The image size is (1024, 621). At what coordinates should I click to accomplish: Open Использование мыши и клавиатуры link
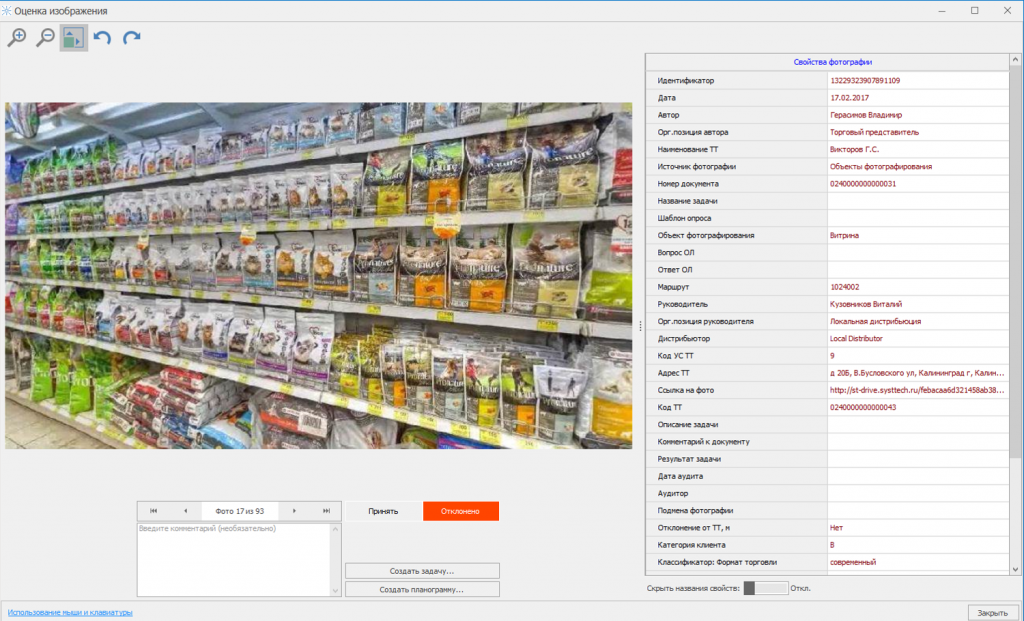[x=70, y=613]
